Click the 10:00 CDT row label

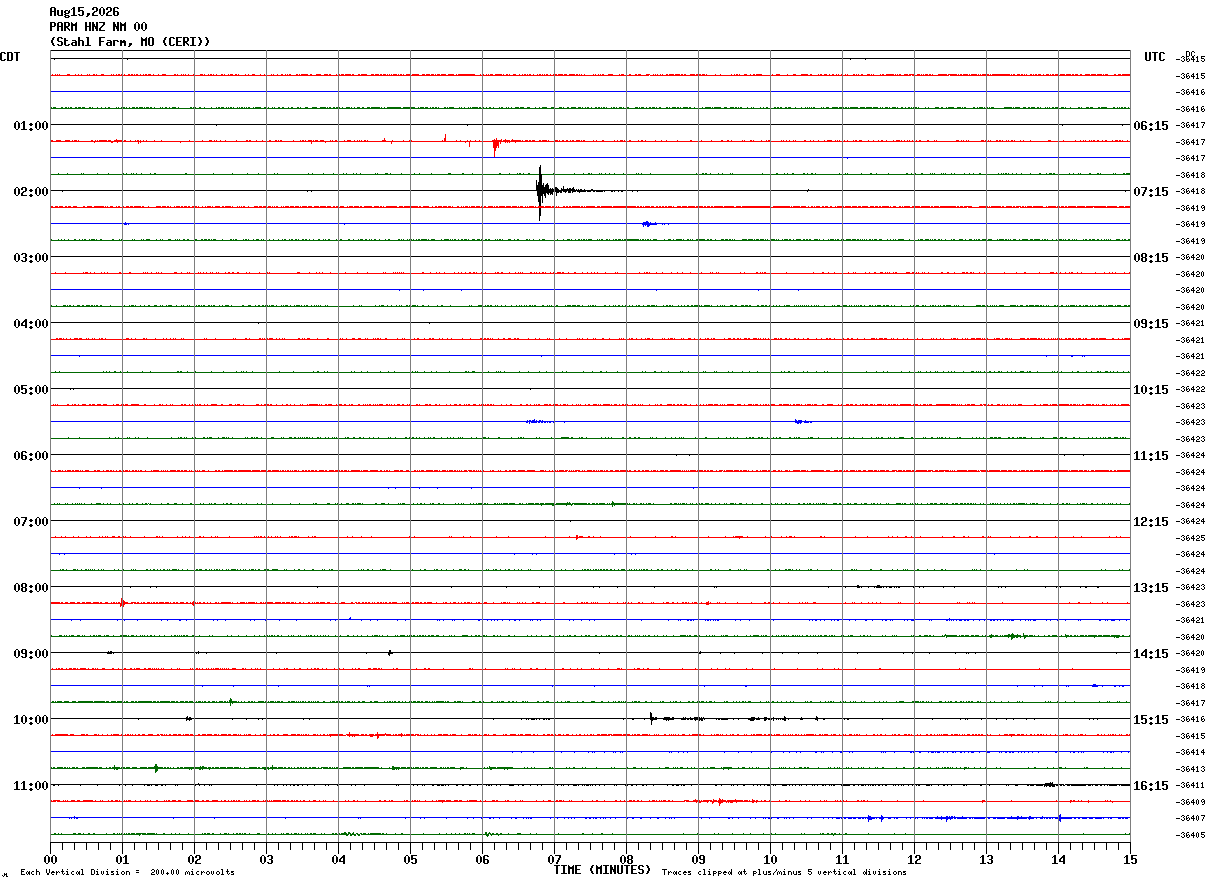click(31, 719)
